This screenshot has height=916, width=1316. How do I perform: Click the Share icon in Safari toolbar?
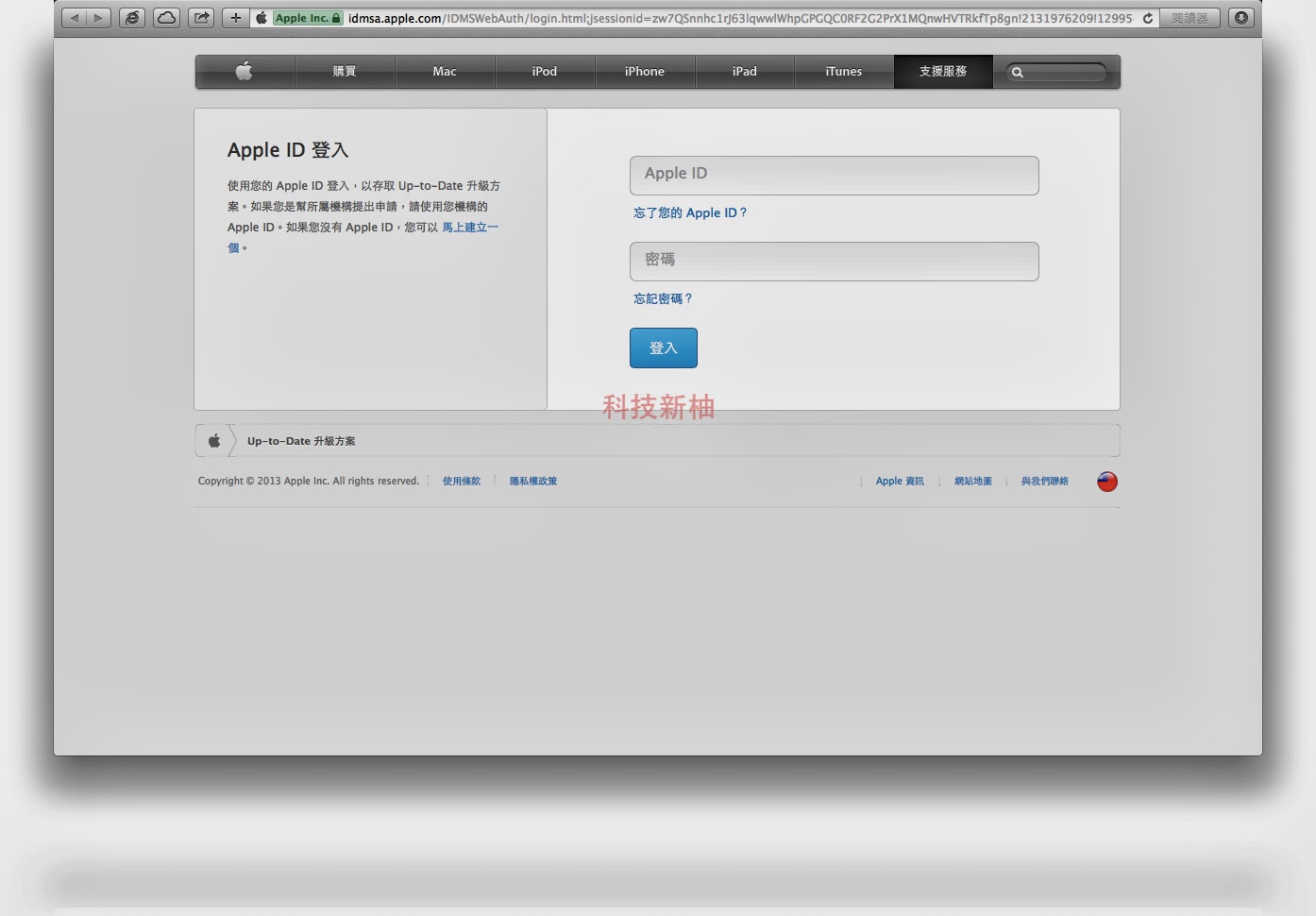201,18
